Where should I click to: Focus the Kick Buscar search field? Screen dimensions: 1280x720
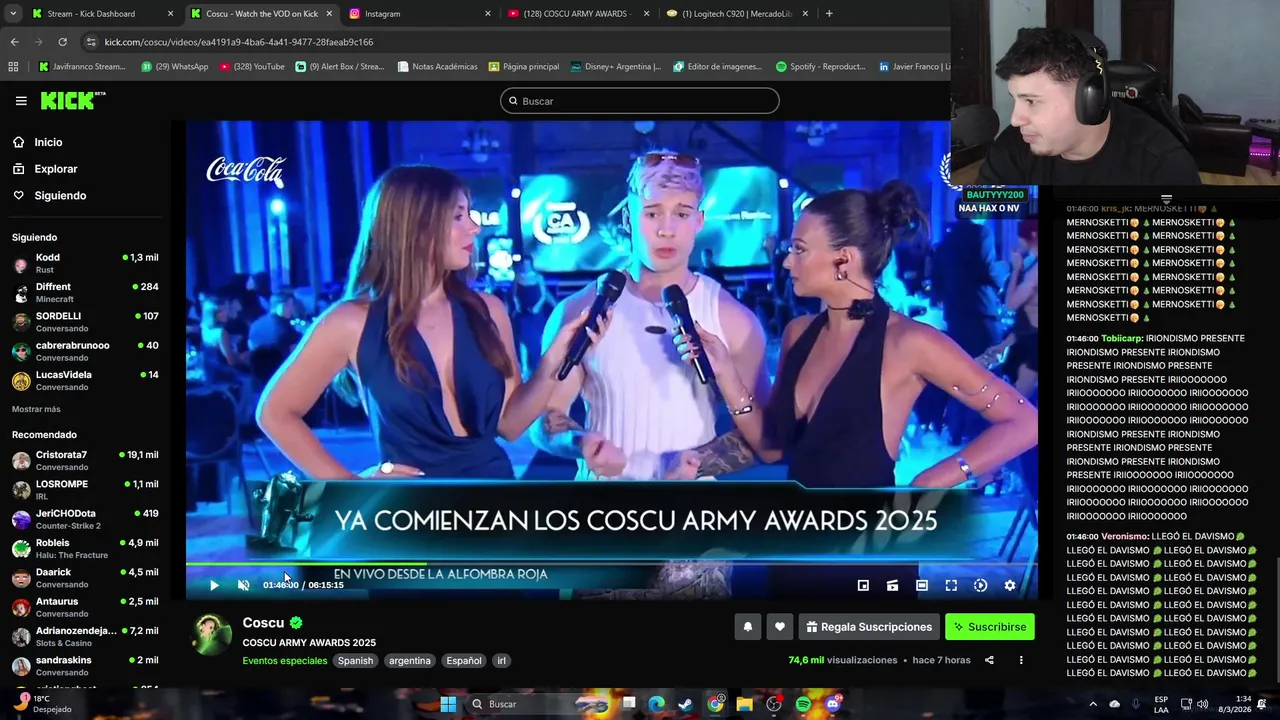coord(640,101)
